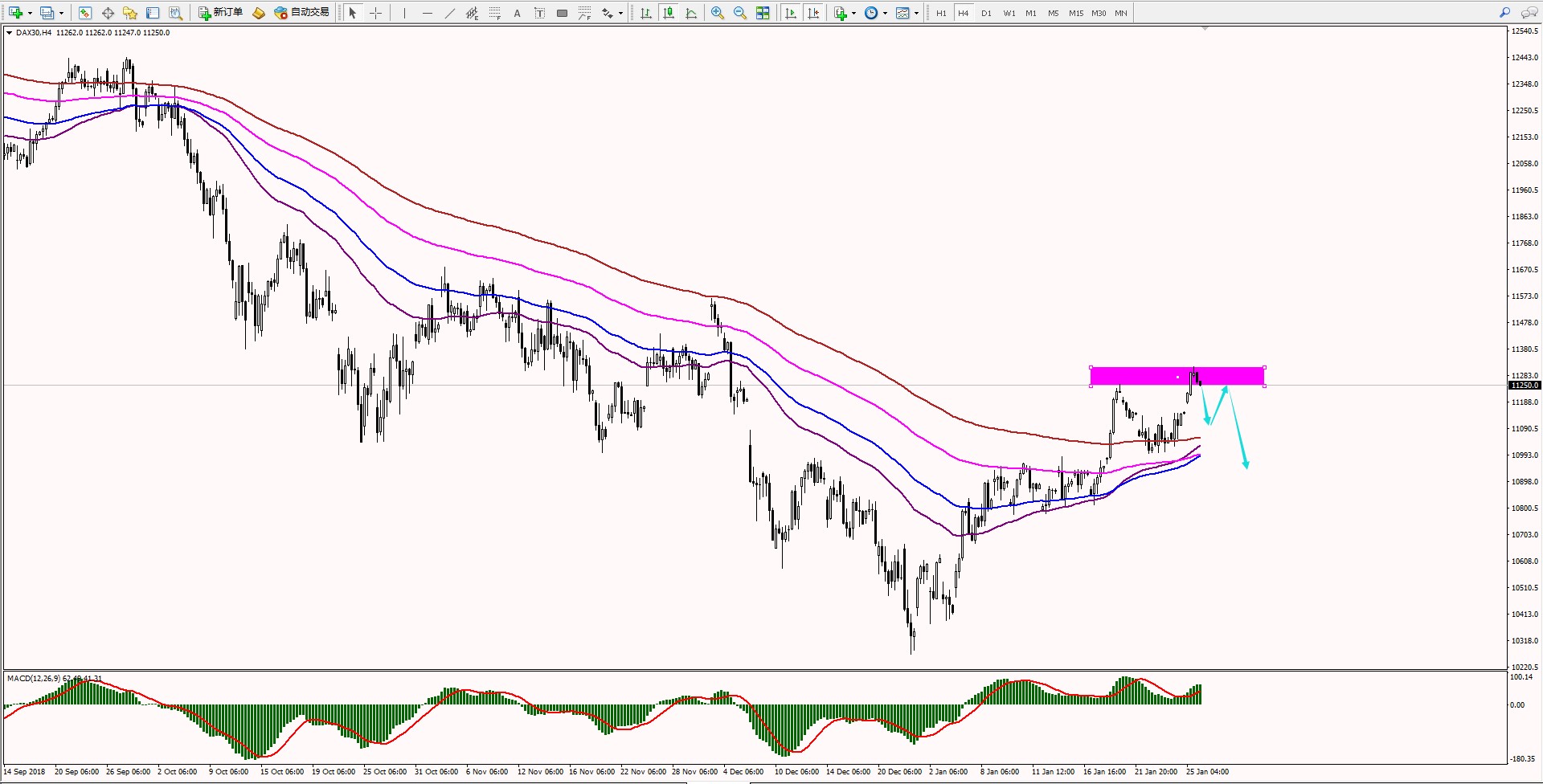Switch to the D1 timeframe
This screenshot has height=784, width=1543.
tap(986, 13)
